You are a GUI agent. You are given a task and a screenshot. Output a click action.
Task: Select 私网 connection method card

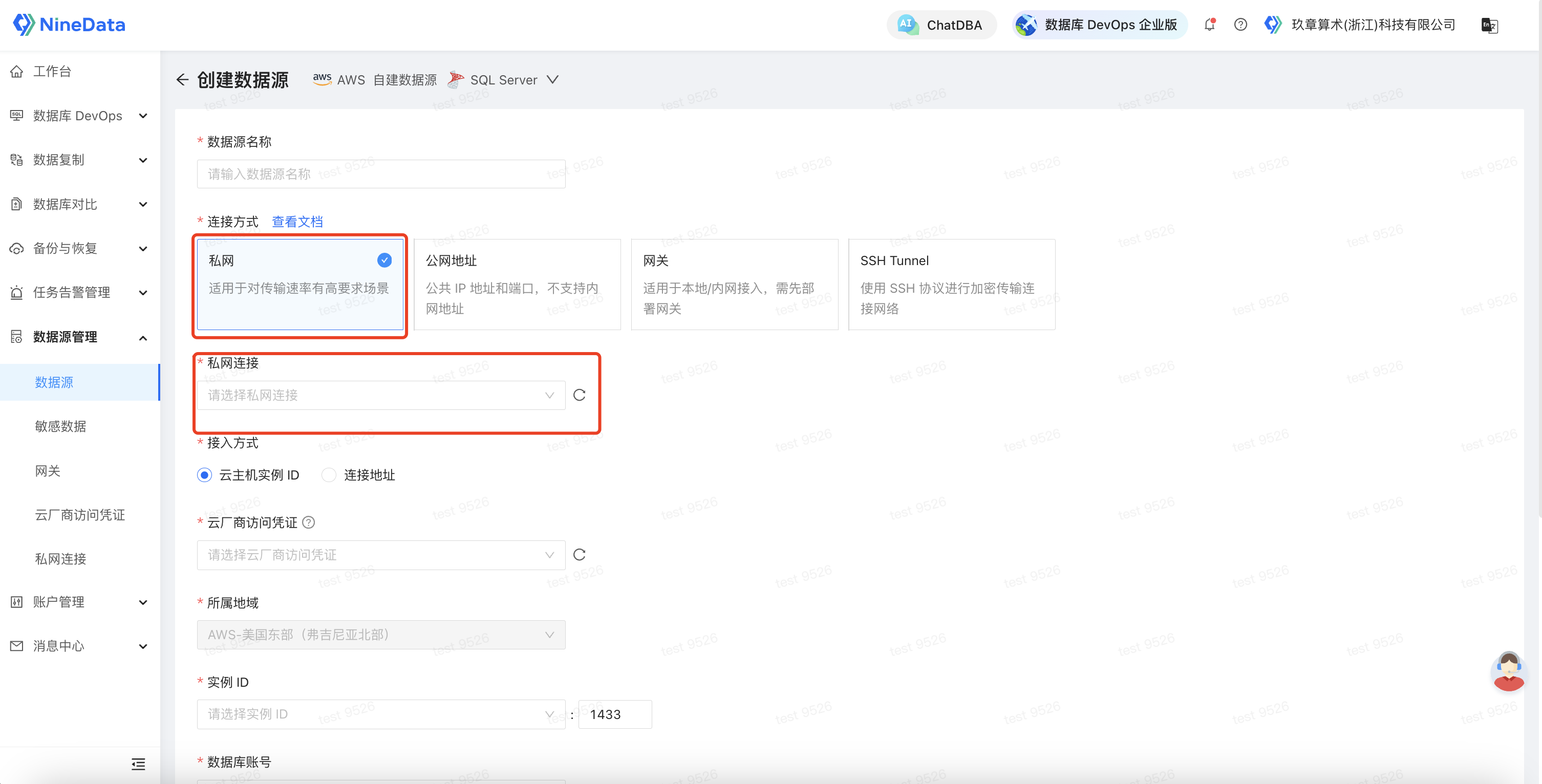click(301, 285)
